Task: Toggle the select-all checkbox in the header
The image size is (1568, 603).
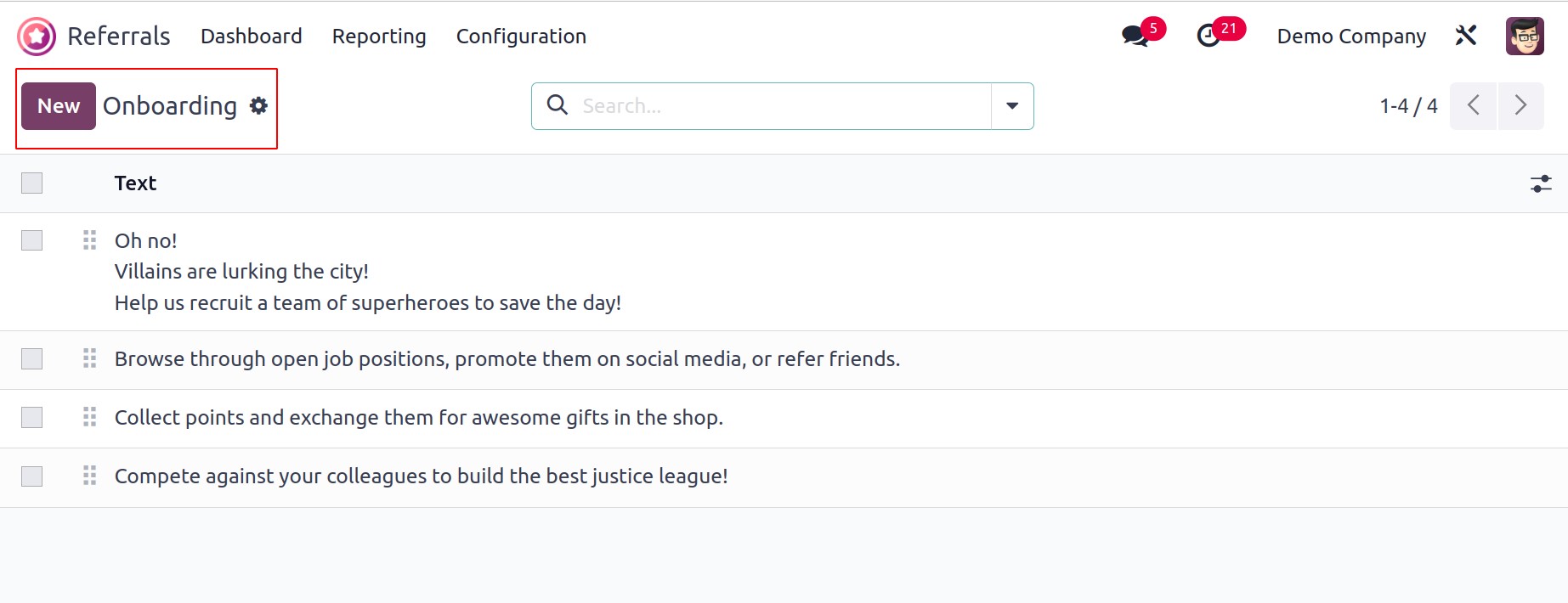Action: click(31, 183)
